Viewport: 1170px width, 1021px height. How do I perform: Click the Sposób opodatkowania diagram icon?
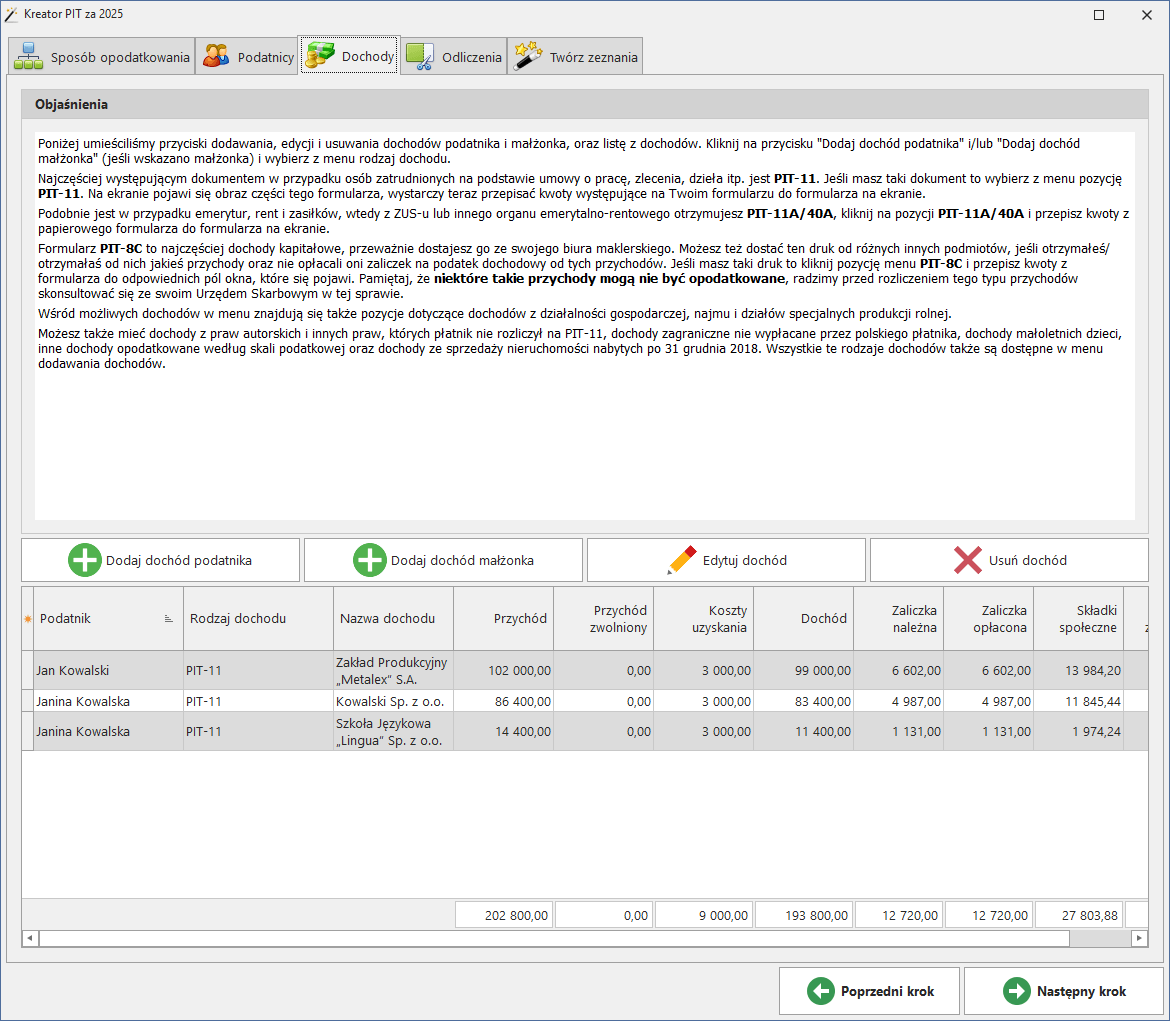28,57
